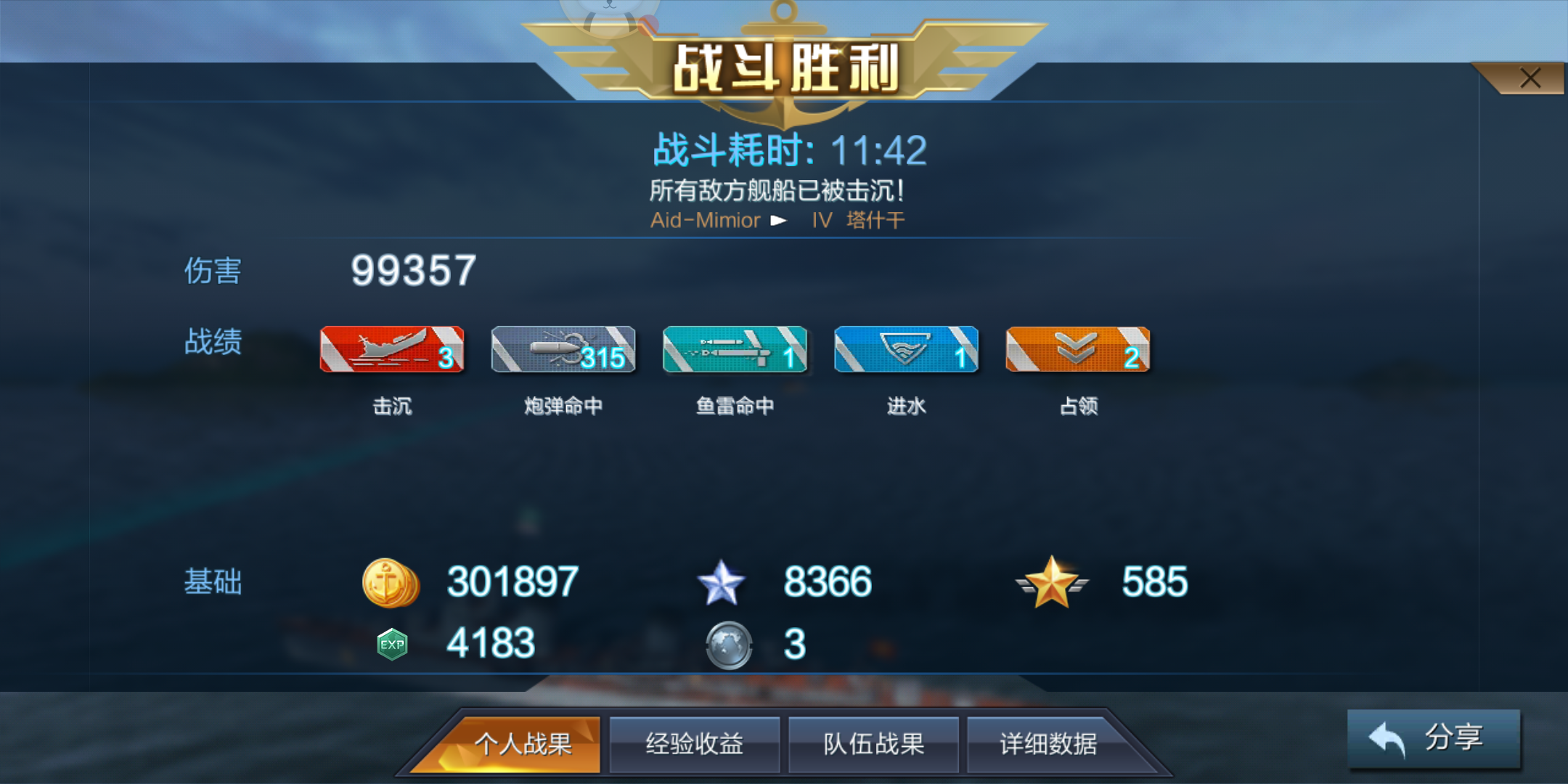Click the green EXP gem icon
This screenshot has height=784, width=1568.
(392, 644)
